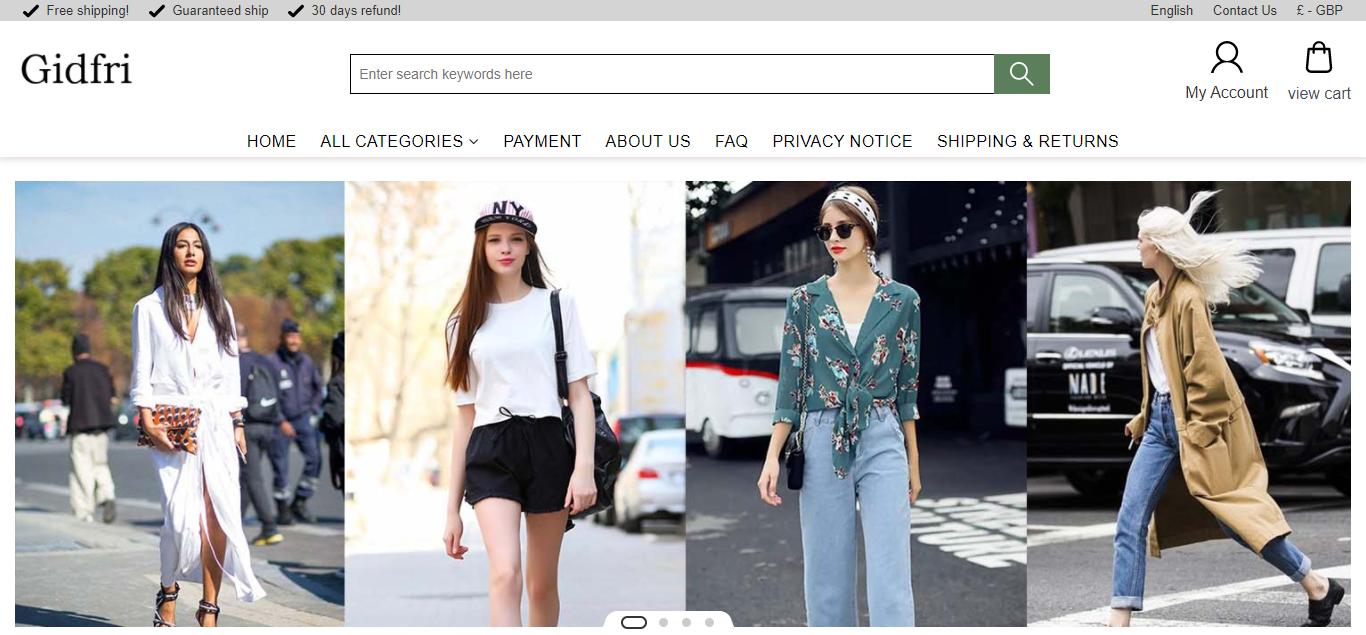
Task: Switch to the second carousel slide dot
Action: [663, 622]
